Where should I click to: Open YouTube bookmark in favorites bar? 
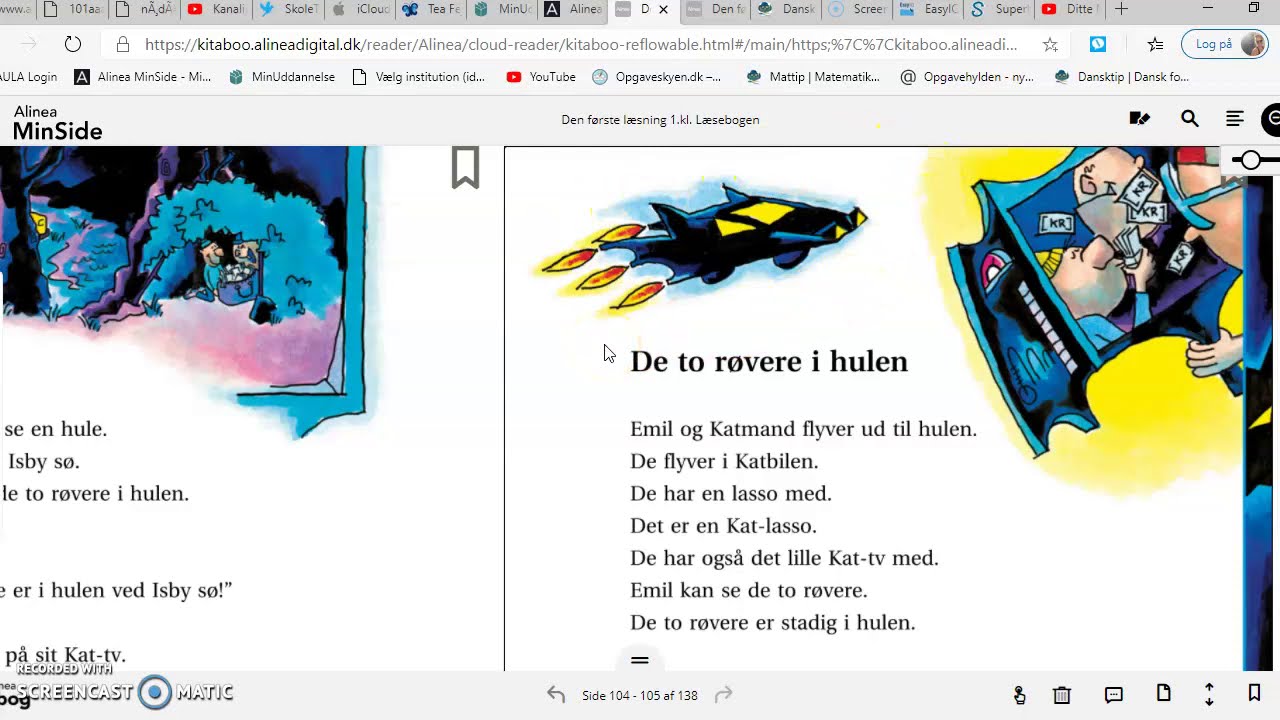[x=541, y=77]
